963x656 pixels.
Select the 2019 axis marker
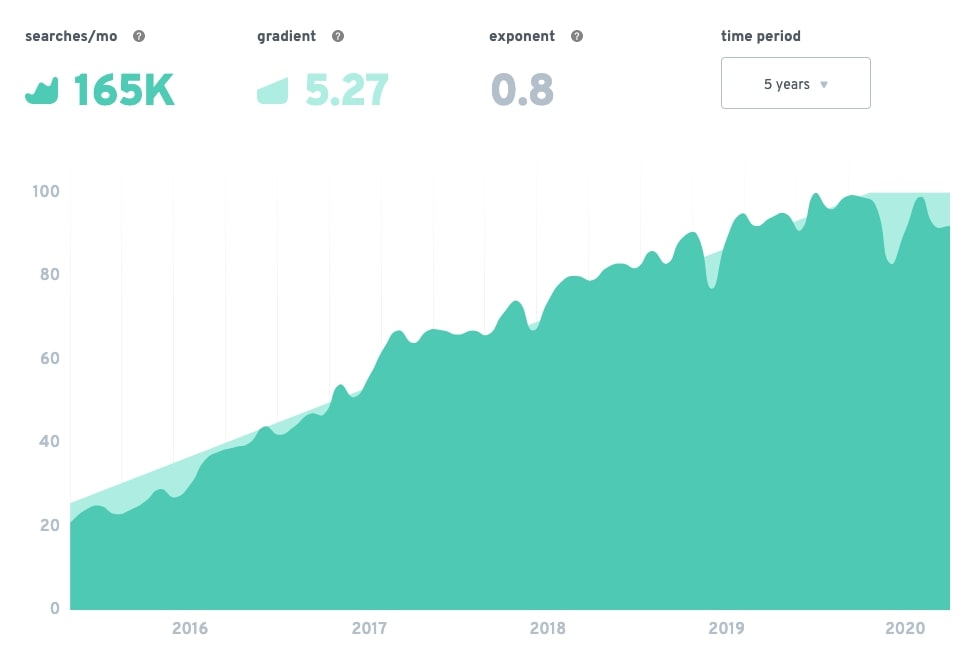pyautogui.click(x=727, y=628)
